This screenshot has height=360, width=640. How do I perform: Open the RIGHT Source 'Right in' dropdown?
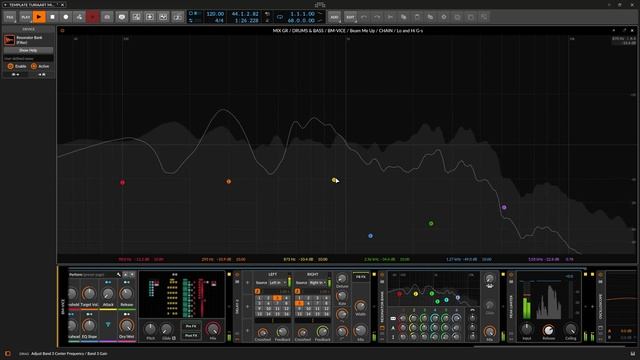click(x=318, y=282)
